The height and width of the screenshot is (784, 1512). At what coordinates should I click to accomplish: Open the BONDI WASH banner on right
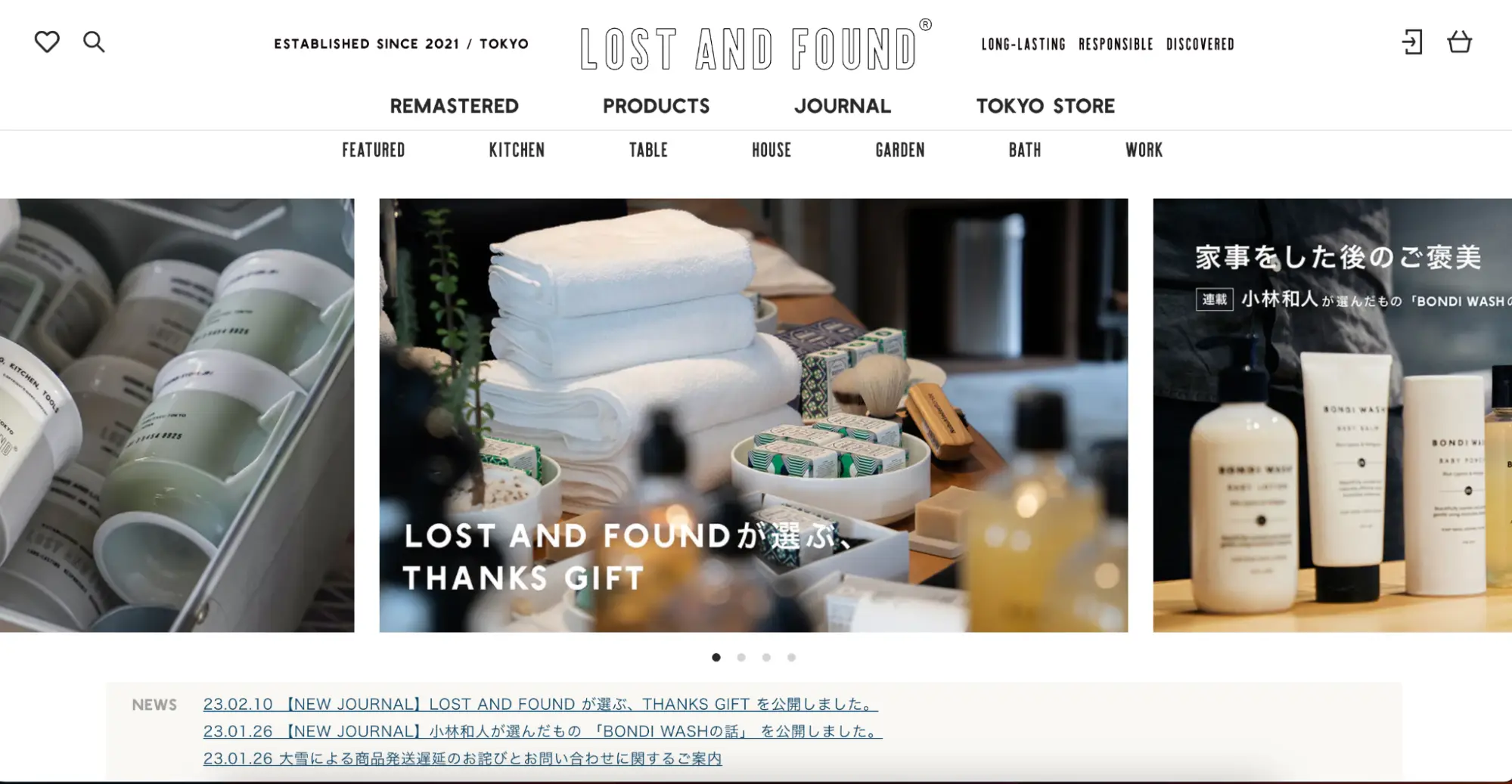coord(1332,415)
